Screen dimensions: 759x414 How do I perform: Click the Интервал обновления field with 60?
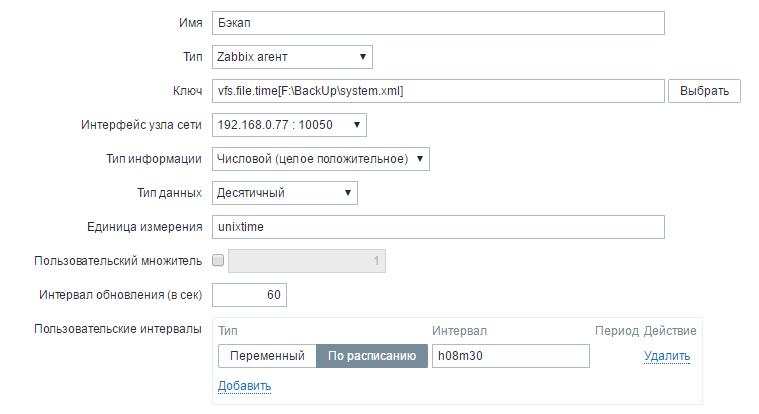pos(250,295)
